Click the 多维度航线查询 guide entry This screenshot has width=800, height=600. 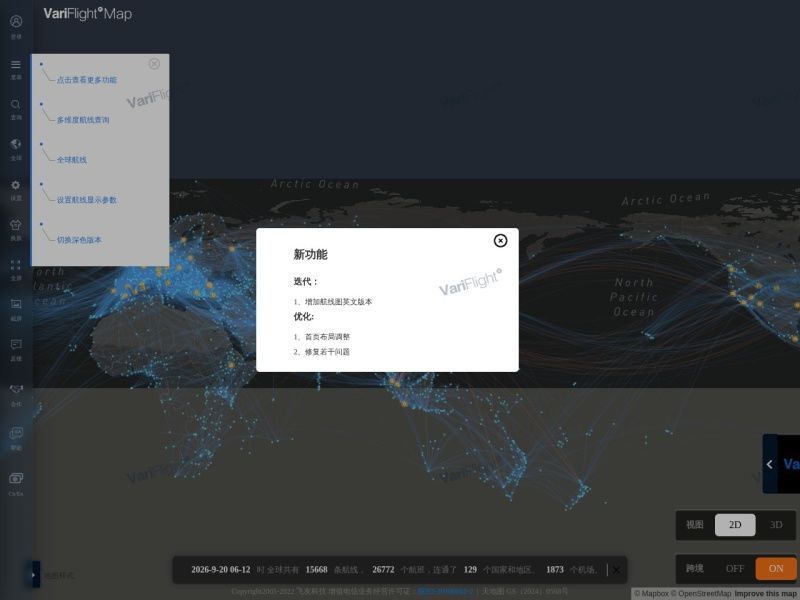coord(83,120)
